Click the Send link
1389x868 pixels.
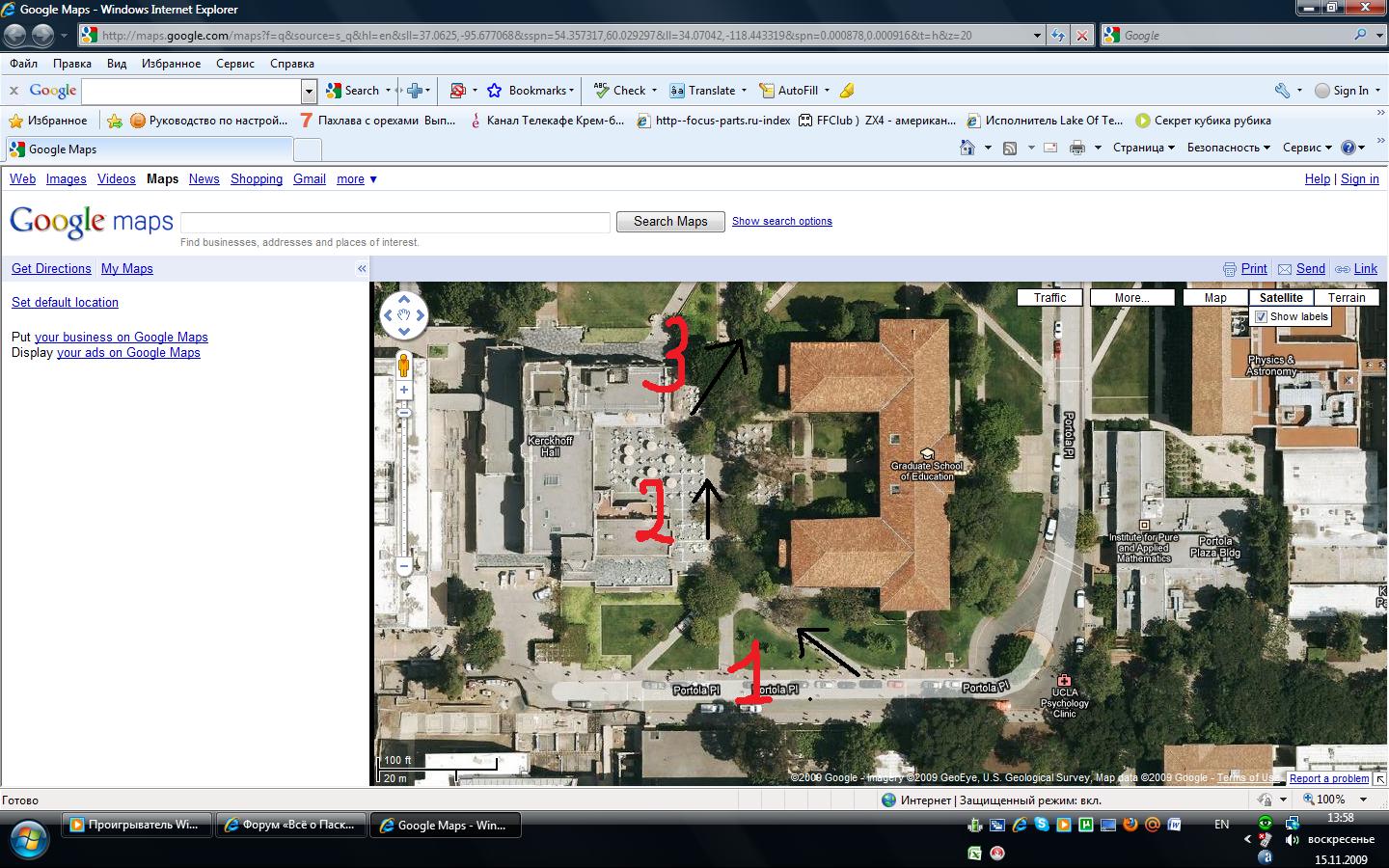(x=1310, y=269)
